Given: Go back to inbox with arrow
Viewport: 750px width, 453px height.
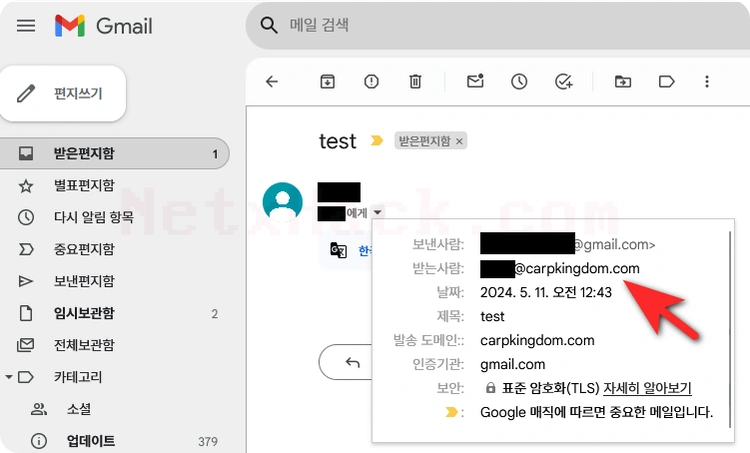Looking at the screenshot, I should tap(272, 82).
